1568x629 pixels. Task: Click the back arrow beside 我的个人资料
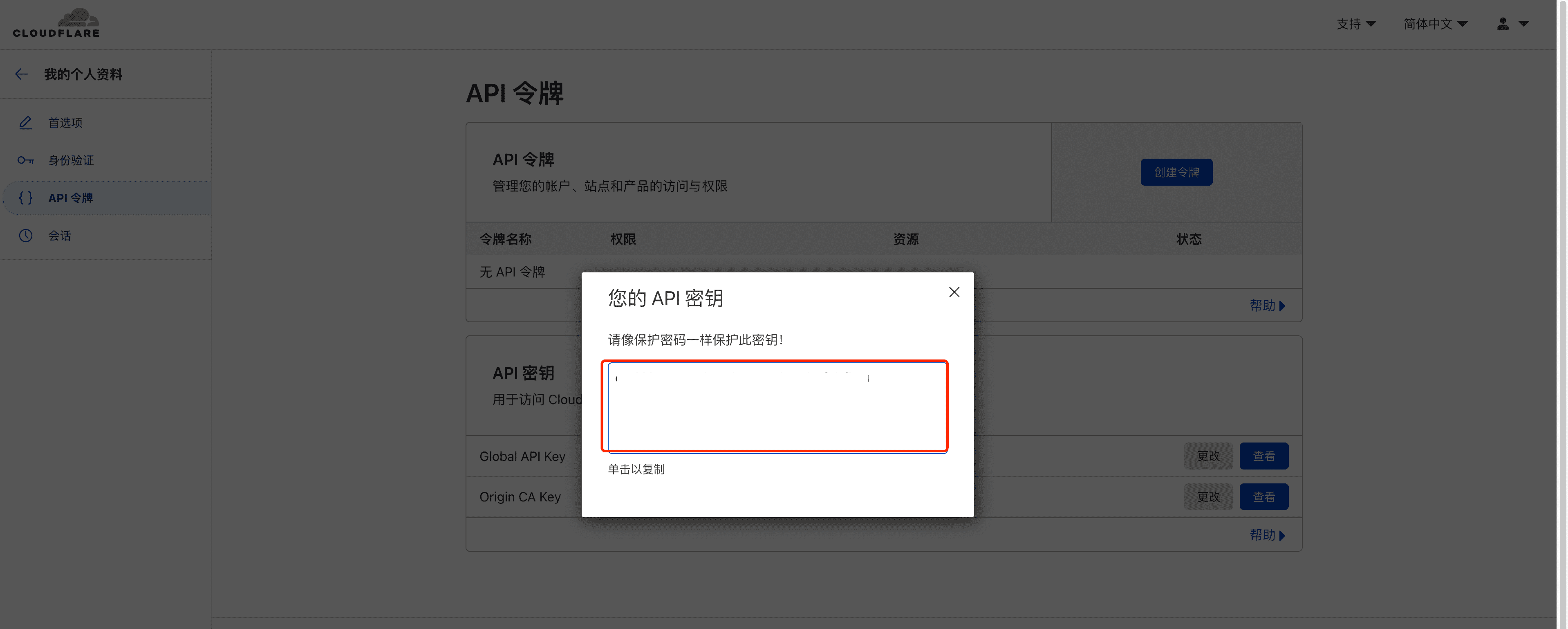click(21, 74)
